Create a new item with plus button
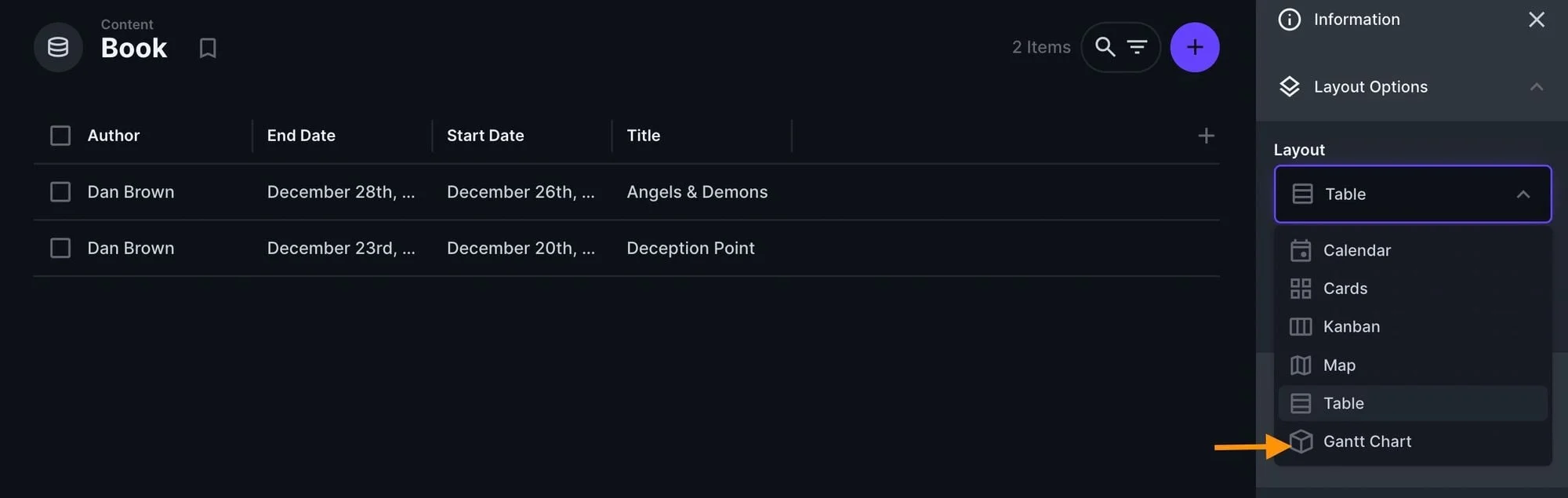Viewport: 1568px width, 498px height. coord(1194,47)
